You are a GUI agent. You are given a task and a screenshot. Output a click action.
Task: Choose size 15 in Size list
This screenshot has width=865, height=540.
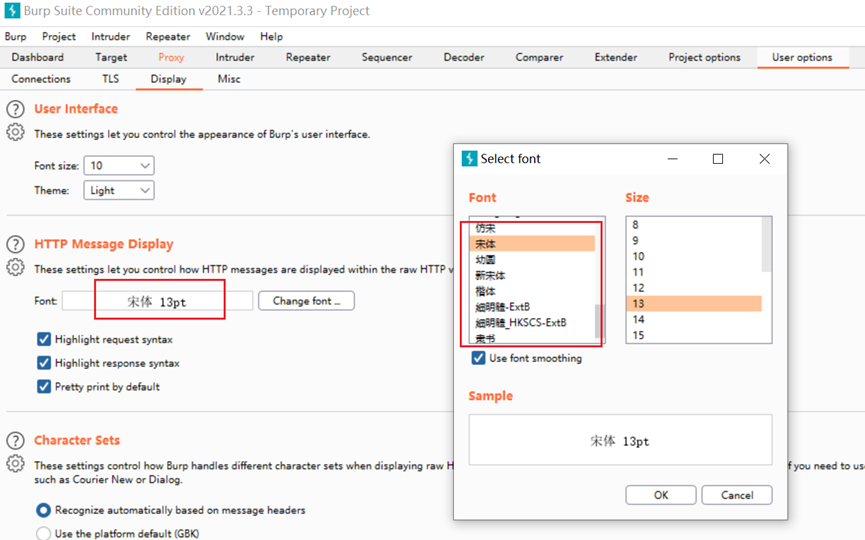coord(695,335)
